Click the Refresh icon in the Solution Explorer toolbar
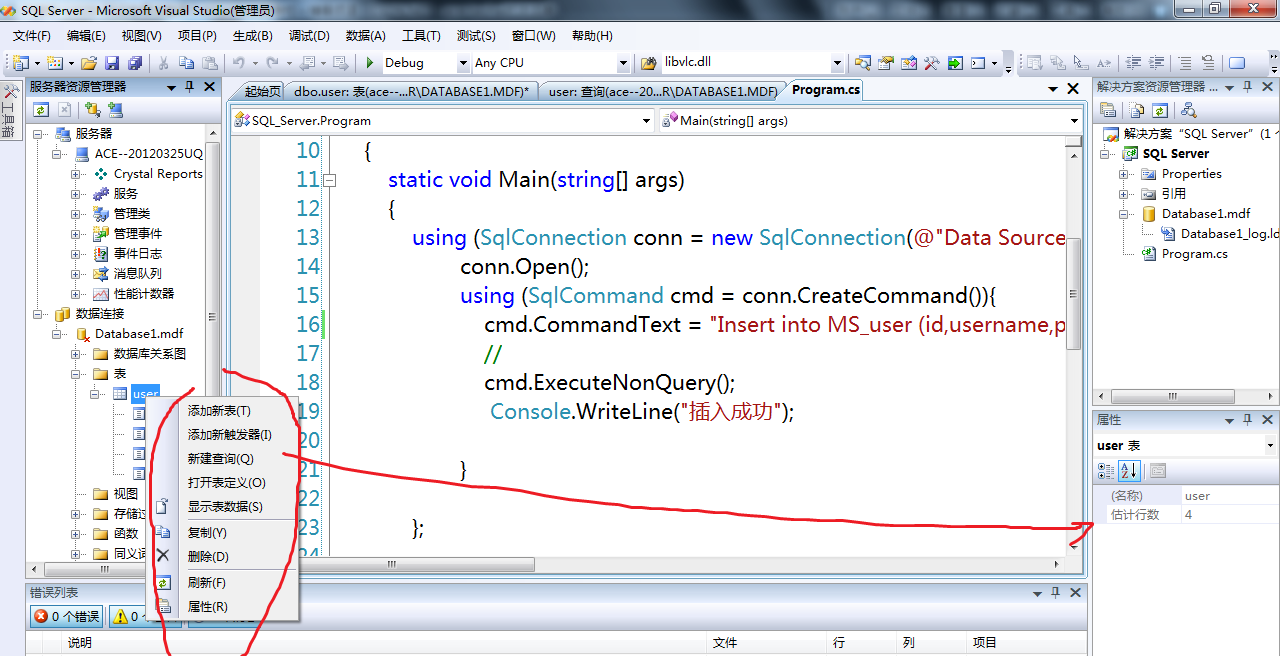The height and width of the screenshot is (656, 1280). [x=1160, y=110]
